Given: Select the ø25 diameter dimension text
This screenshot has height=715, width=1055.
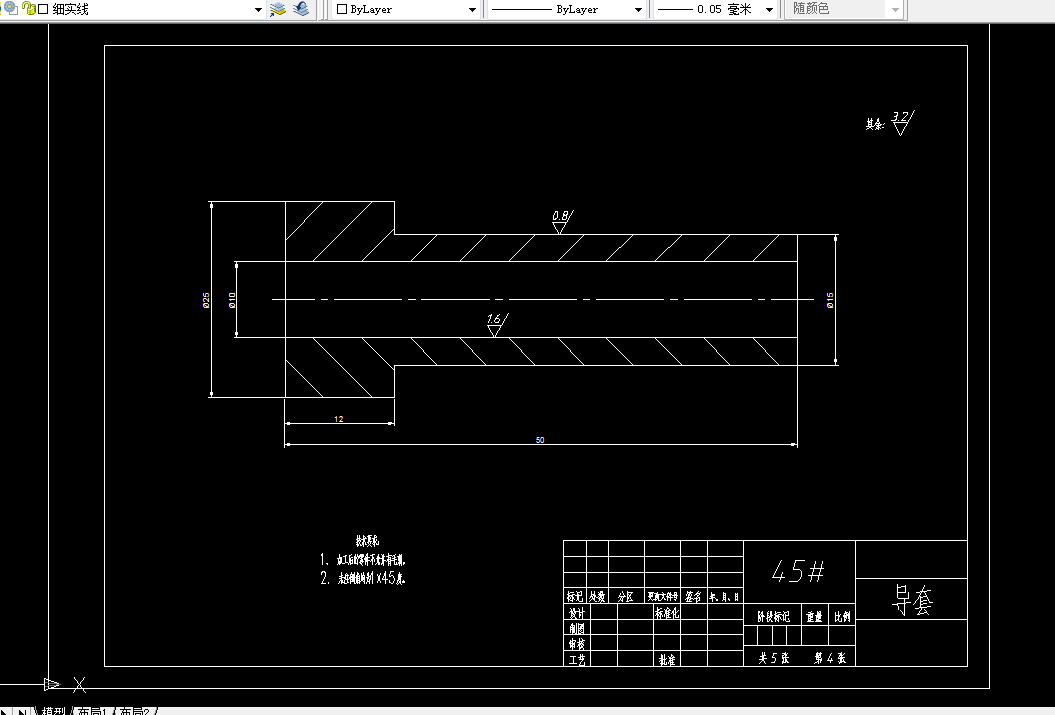Looking at the screenshot, I should 207,300.
